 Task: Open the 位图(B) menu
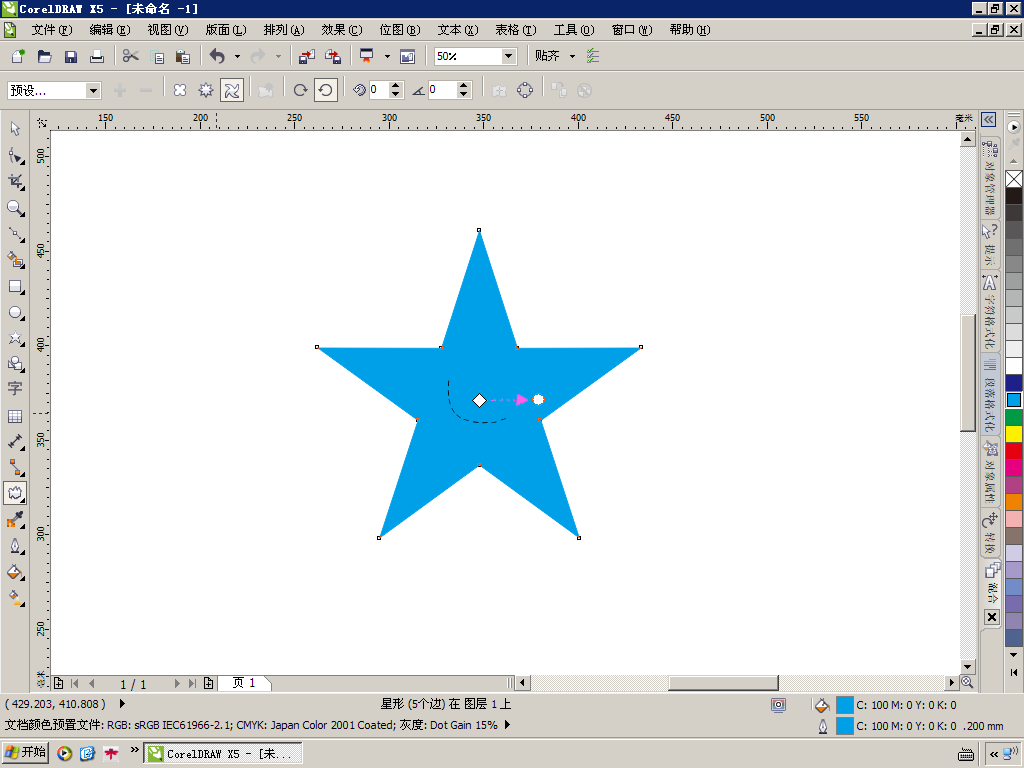click(400, 30)
